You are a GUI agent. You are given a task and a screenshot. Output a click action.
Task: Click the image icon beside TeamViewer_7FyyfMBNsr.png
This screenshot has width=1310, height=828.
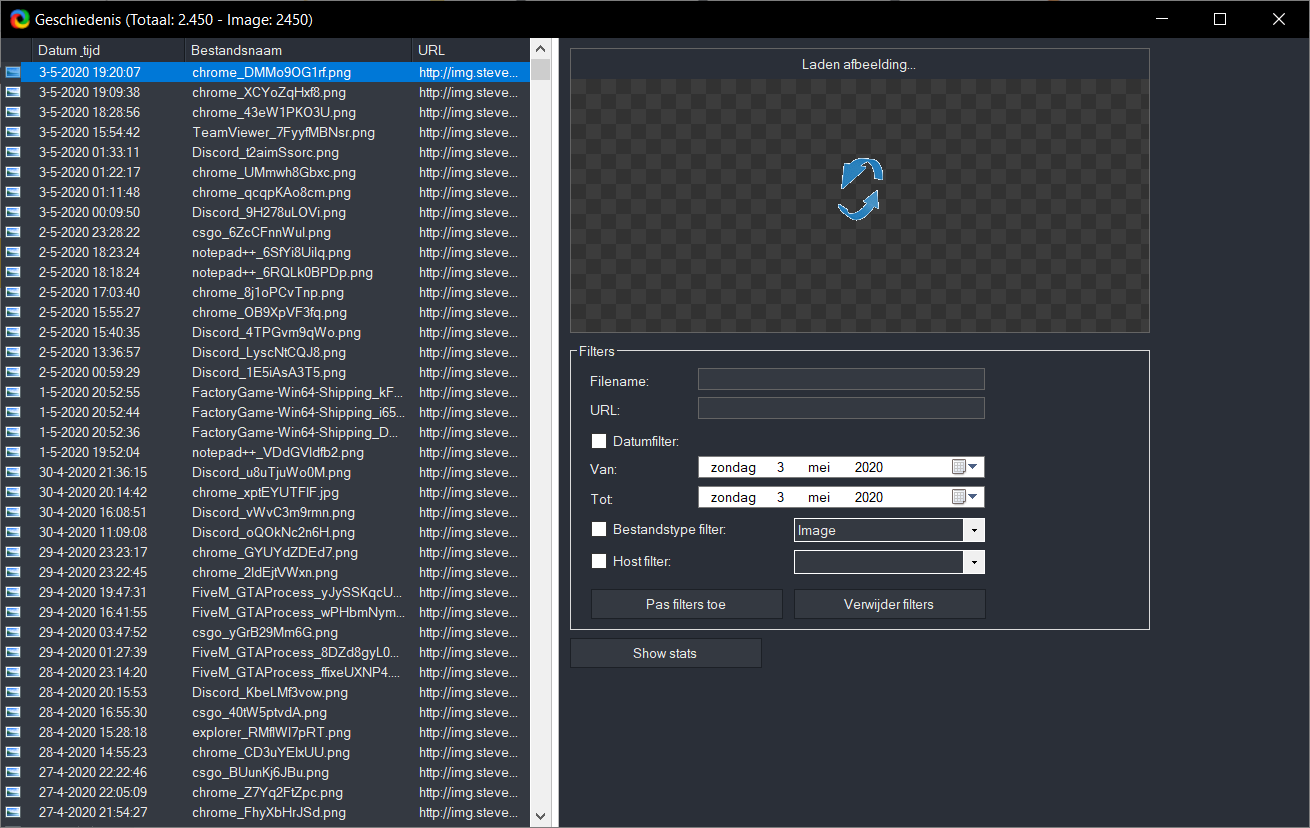(x=13, y=132)
